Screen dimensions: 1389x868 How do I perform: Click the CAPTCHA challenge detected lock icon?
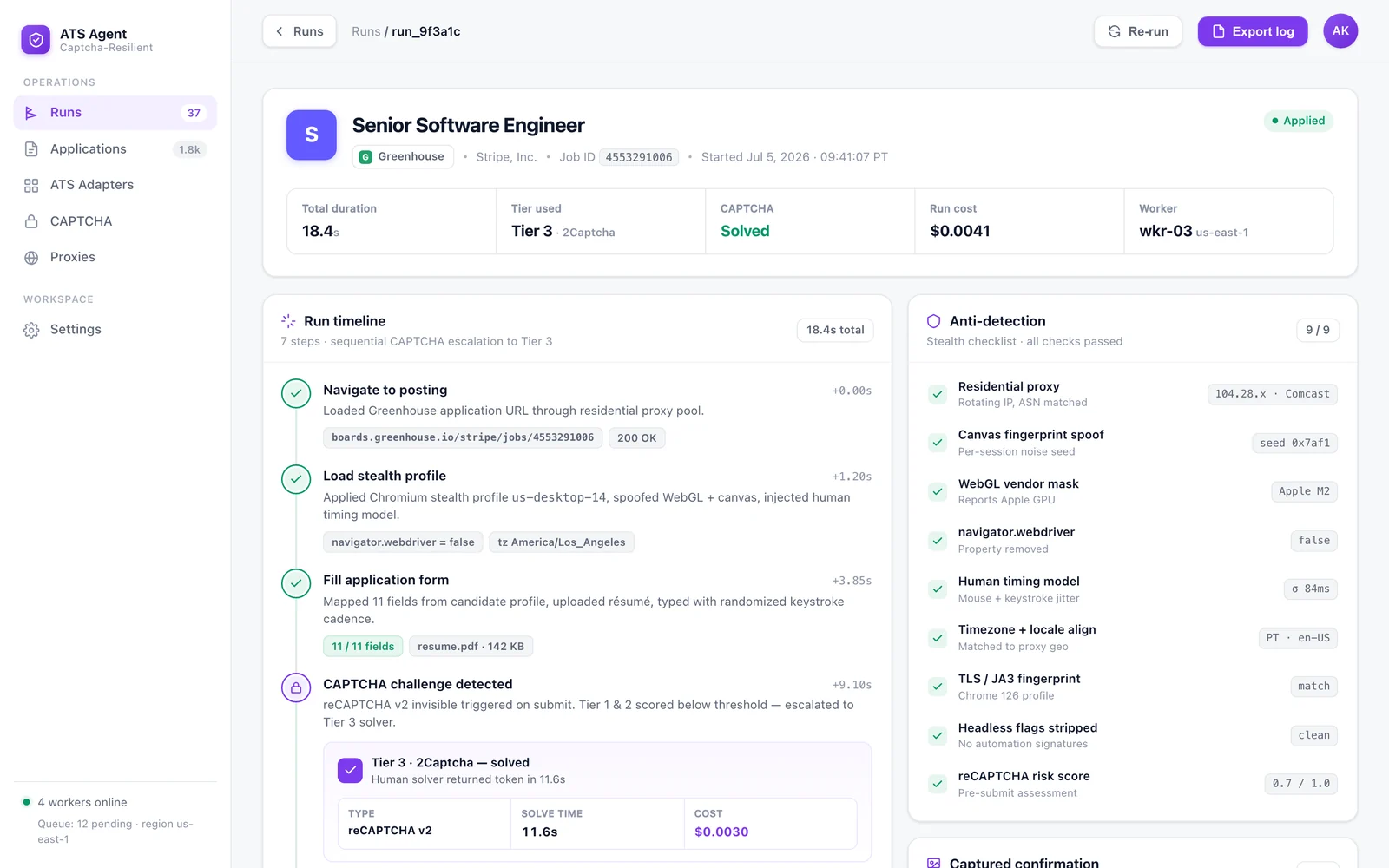296,687
